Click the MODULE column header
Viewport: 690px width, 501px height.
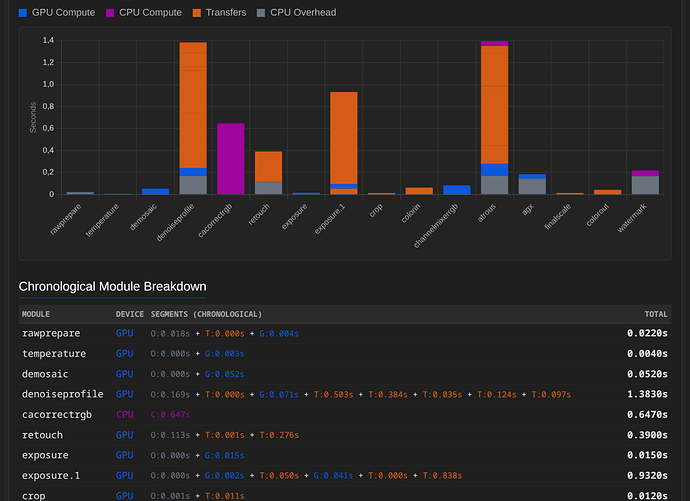tap(36, 314)
